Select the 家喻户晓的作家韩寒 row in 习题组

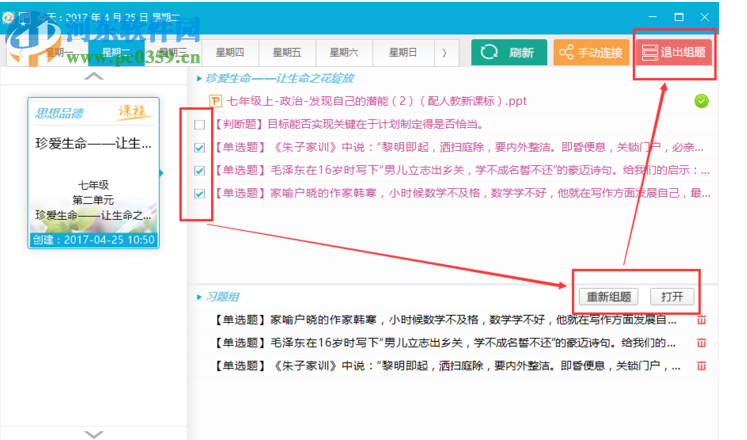point(445,320)
